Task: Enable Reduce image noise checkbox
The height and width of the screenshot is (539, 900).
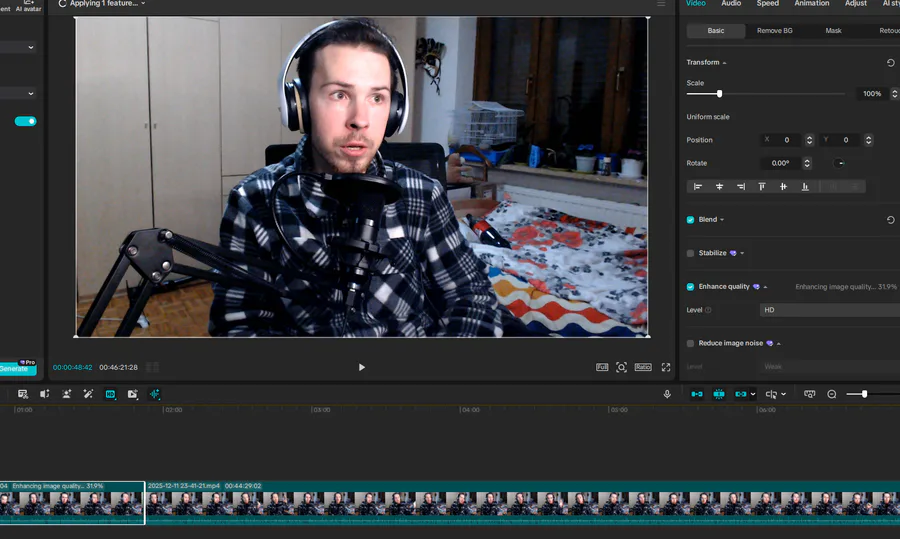Action: 690,343
